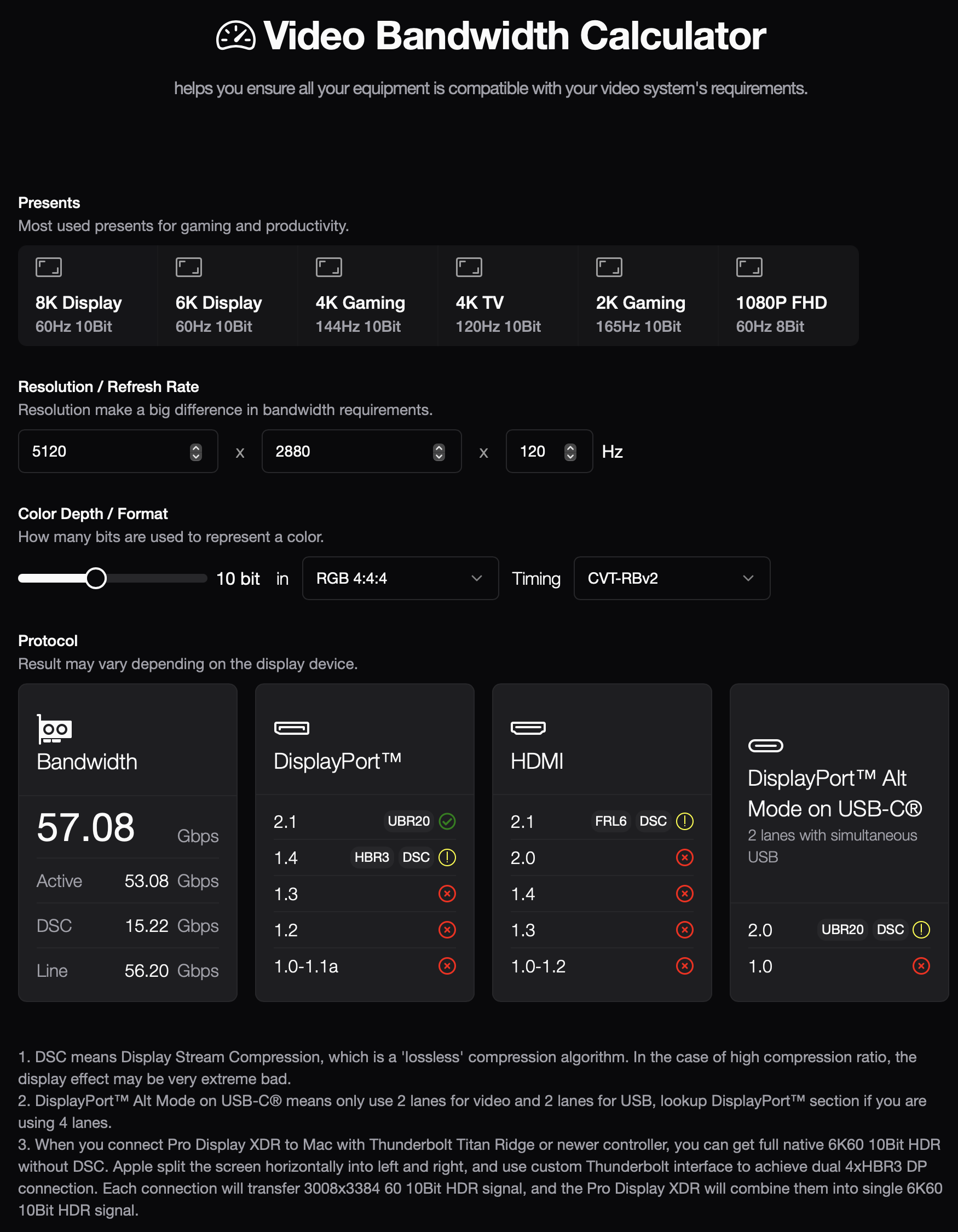The image size is (958, 1232).
Task: Click the red X on DisplayPort 1.0-1.1a
Action: click(x=447, y=966)
